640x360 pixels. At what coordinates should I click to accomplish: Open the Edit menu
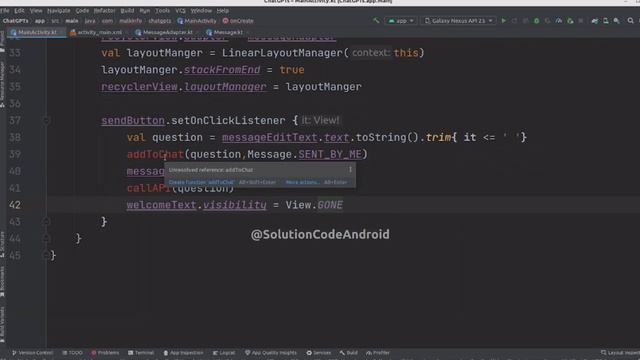[19, 11]
